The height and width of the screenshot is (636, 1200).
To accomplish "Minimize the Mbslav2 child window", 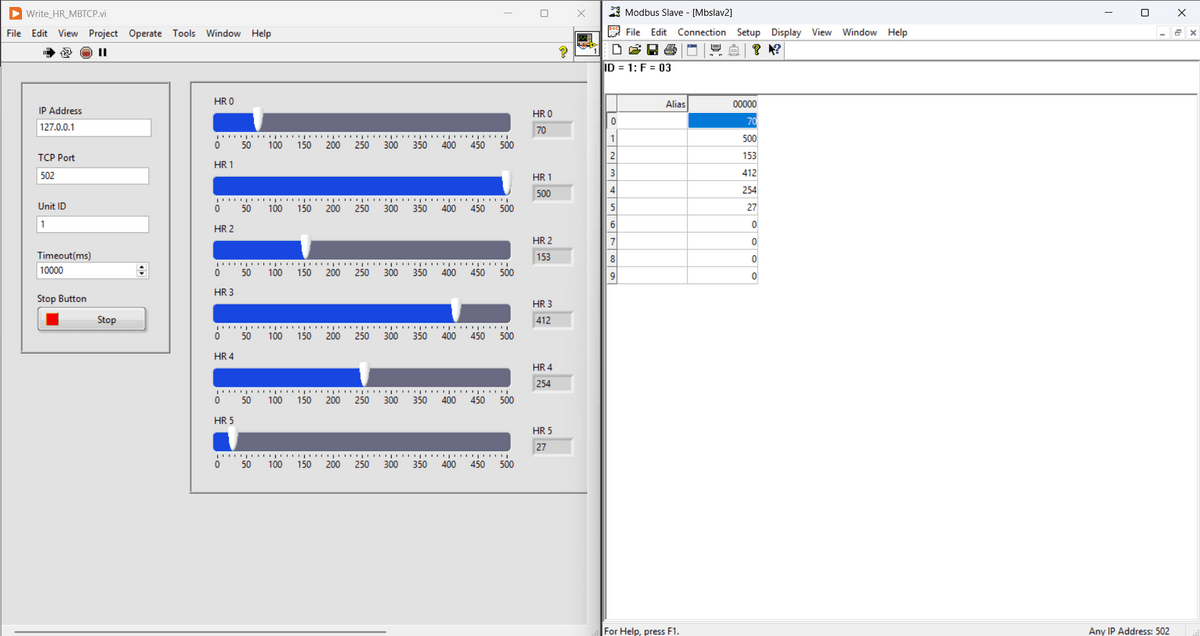I will [1164, 33].
